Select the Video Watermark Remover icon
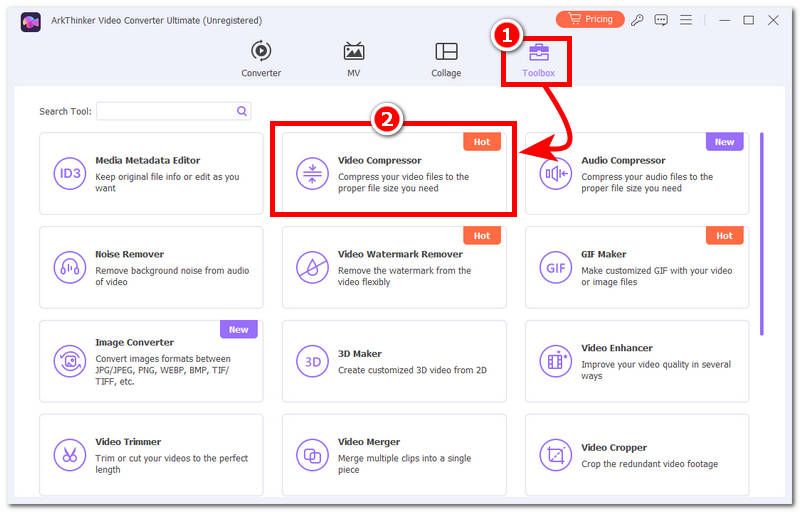800x512 pixels. [312, 267]
